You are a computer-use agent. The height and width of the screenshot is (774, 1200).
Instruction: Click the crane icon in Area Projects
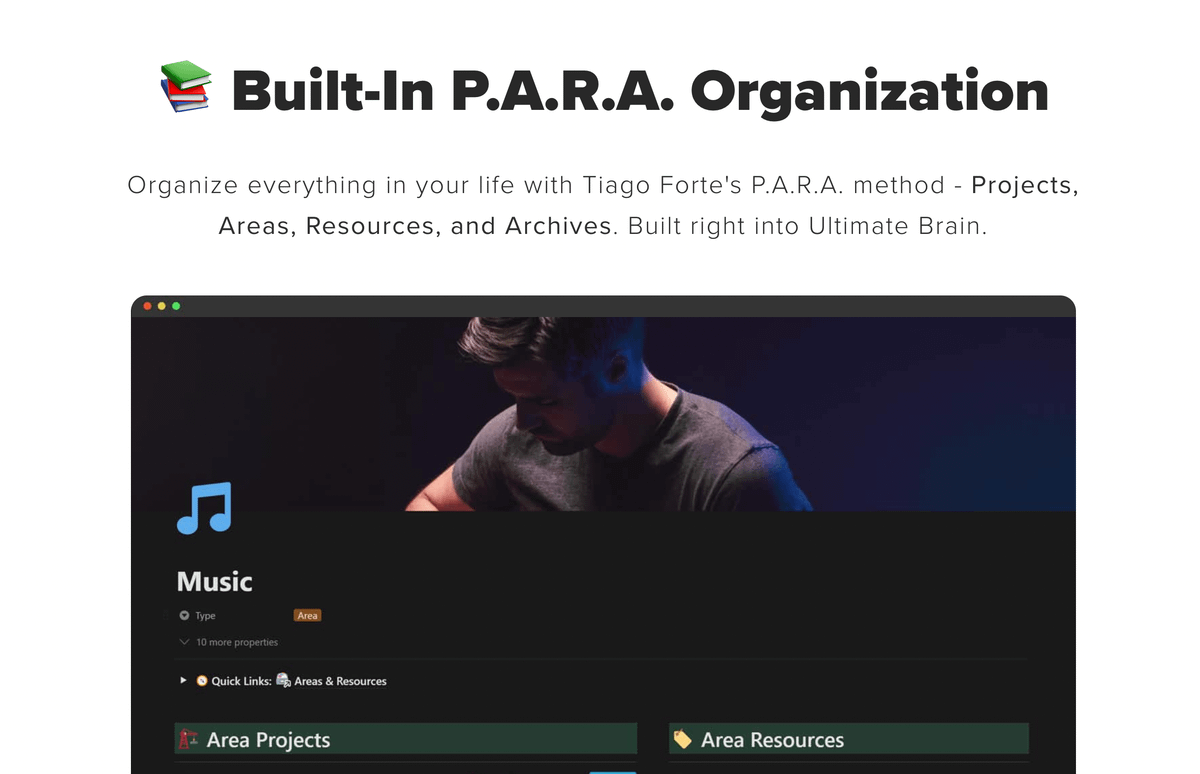tap(188, 740)
